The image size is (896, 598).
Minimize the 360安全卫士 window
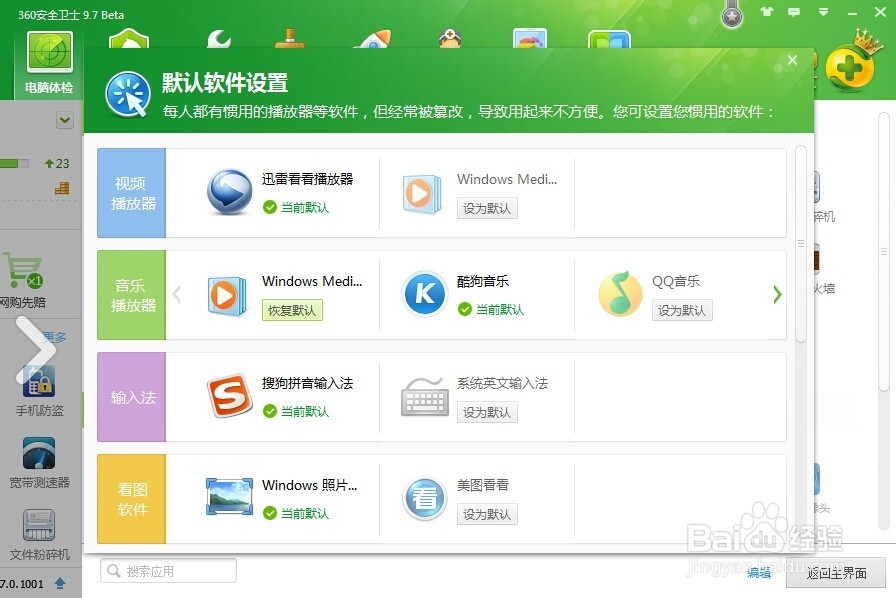852,13
